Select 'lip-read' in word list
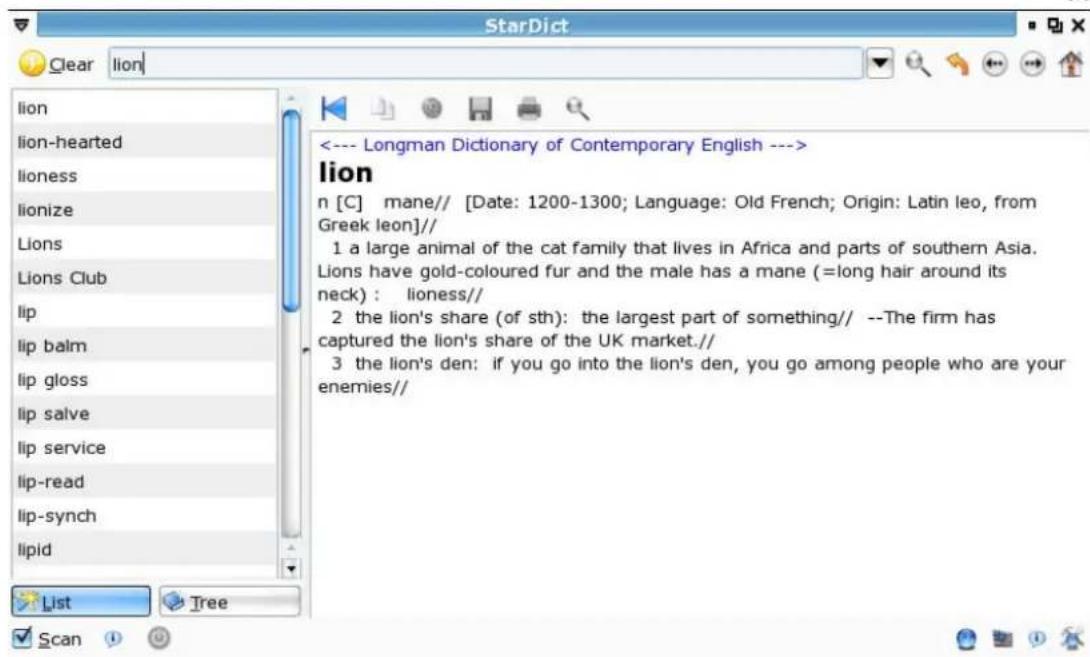The image size is (1090, 657). (144, 482)
